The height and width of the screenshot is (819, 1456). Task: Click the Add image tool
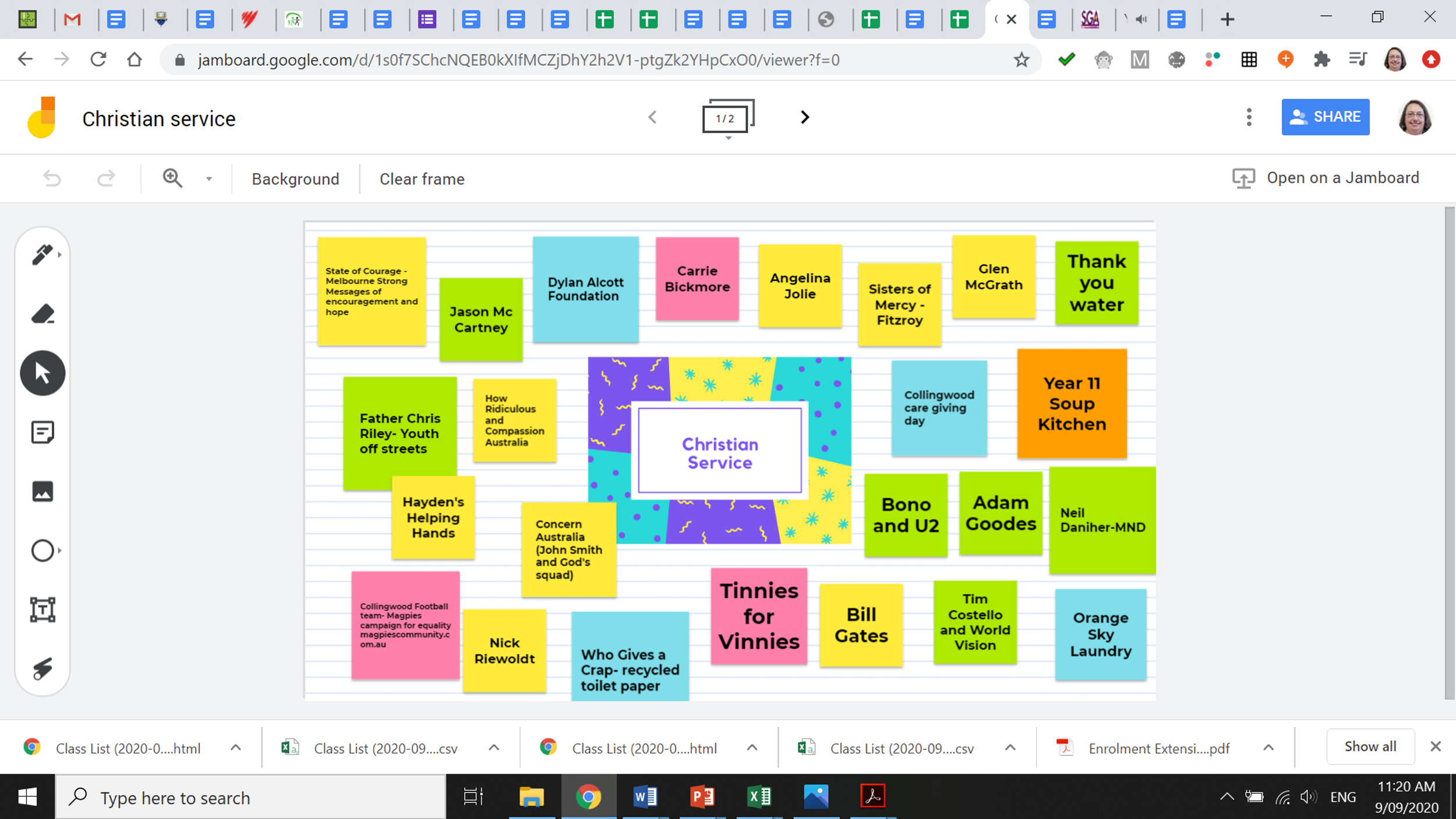[x=42, y=492]
